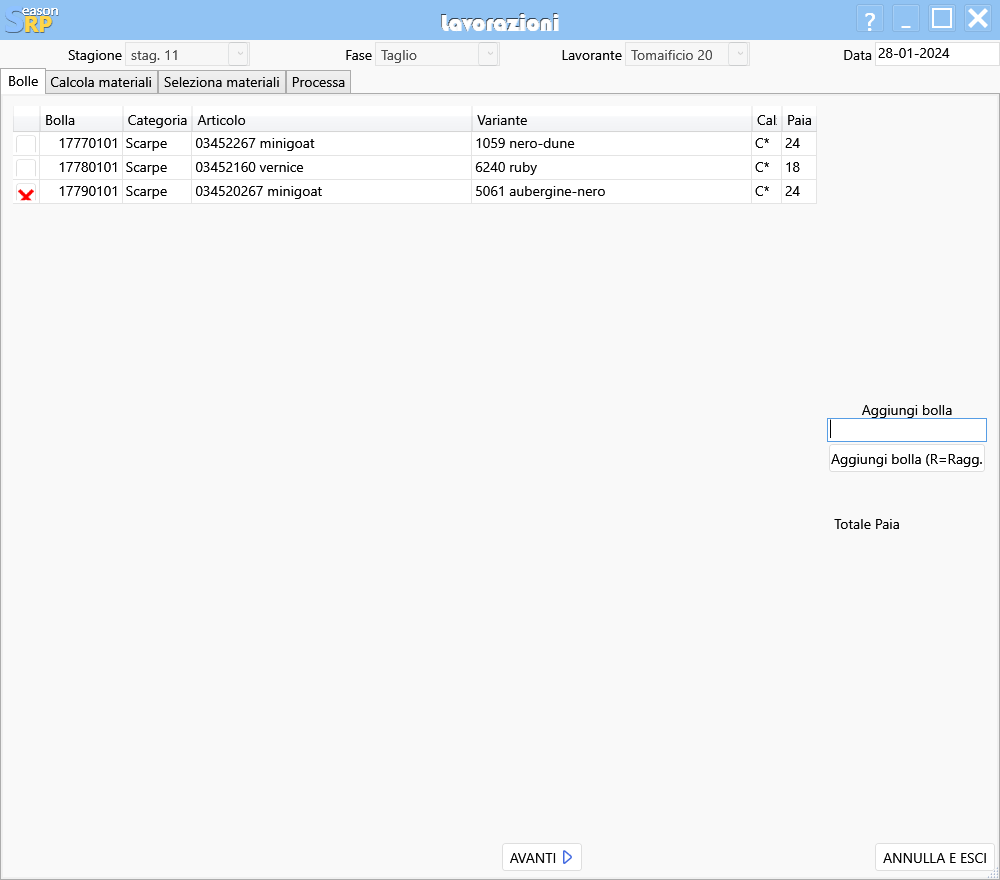Sort by the Articolo column header

332,120
